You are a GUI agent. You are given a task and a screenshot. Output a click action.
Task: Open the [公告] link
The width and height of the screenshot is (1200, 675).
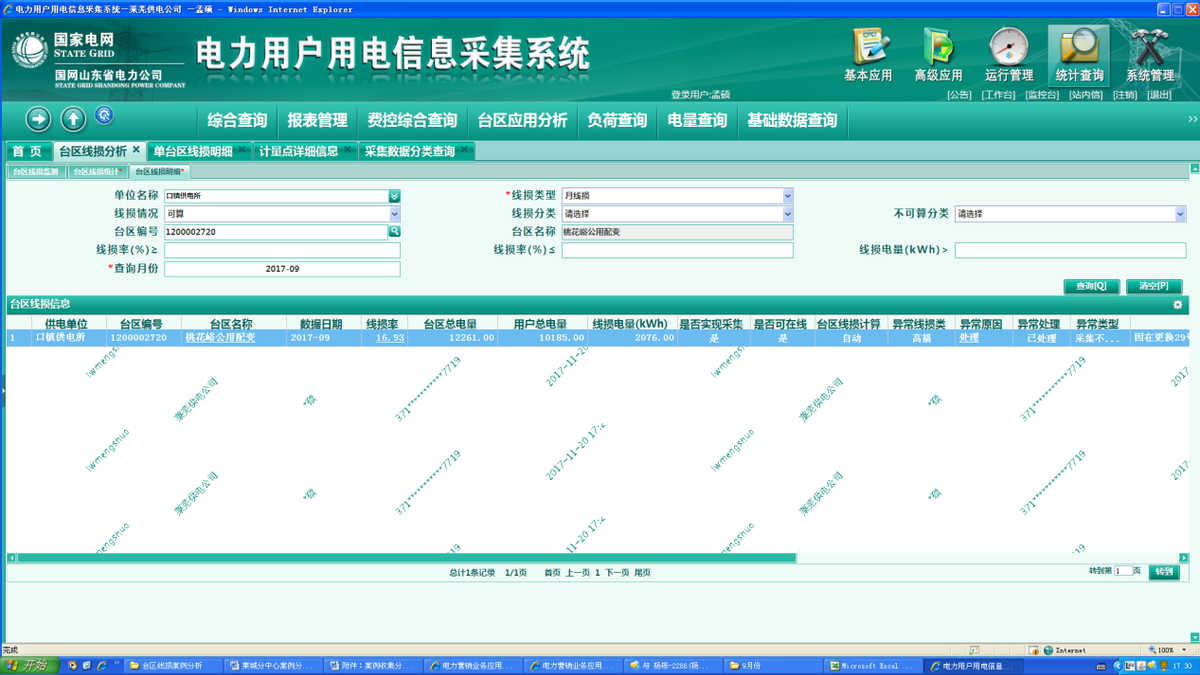click(959, 95)
